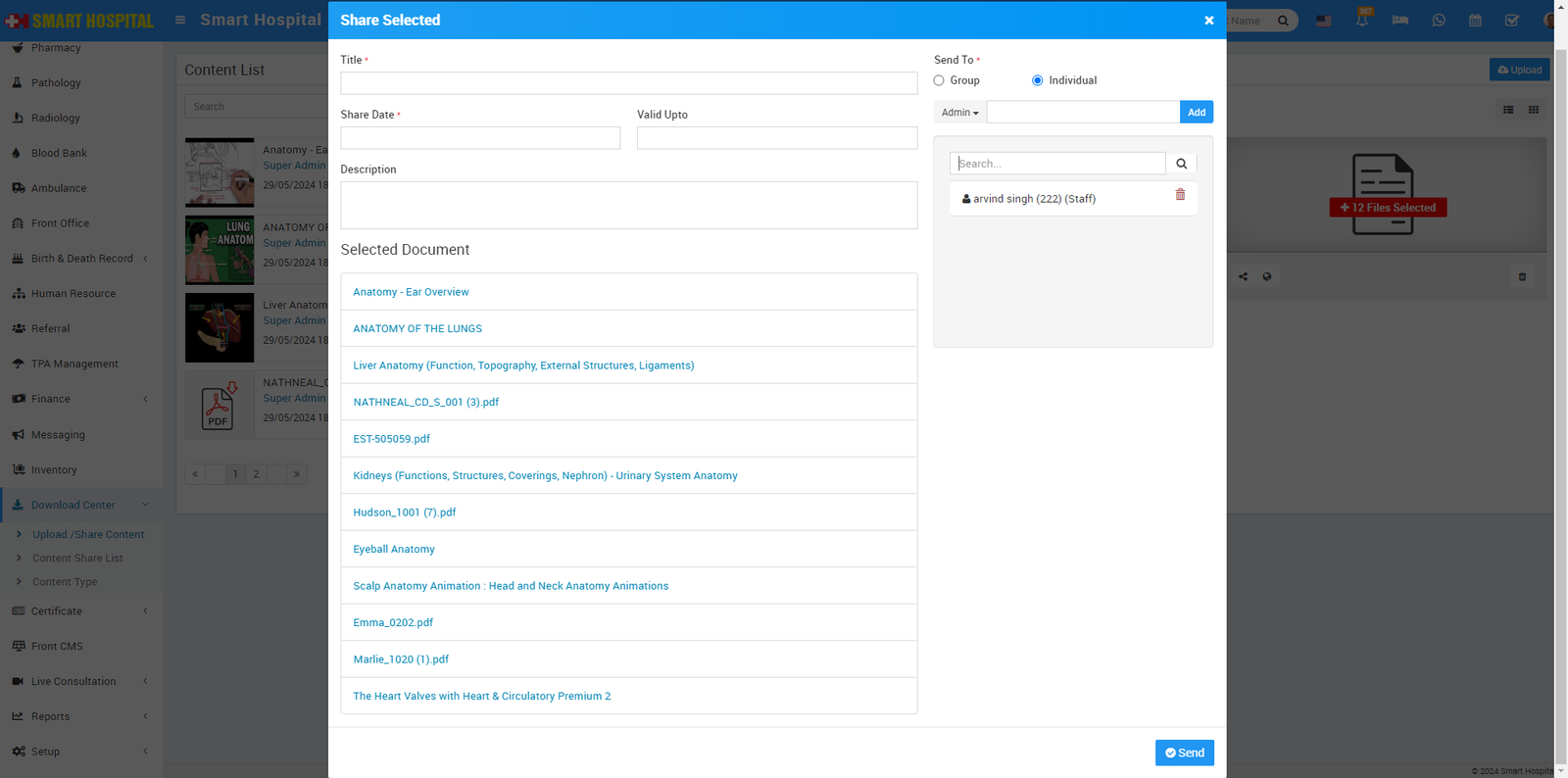Open the Eyeball Anatomy document link
1568x778 pixels.
[394, 549]
